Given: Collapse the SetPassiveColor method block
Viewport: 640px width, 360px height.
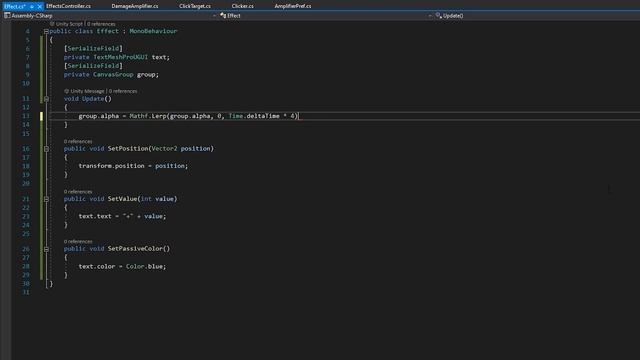Looking at the screenshot, I should coord(46,249).
